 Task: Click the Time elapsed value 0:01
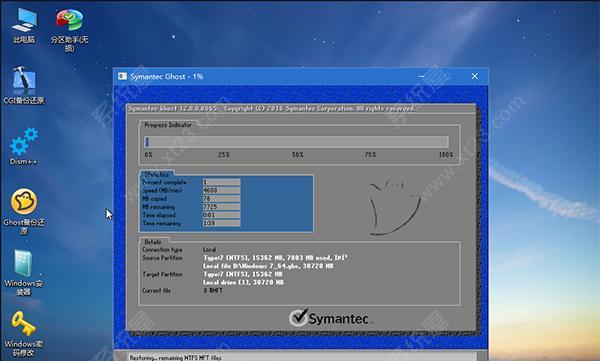coord(221,215)
